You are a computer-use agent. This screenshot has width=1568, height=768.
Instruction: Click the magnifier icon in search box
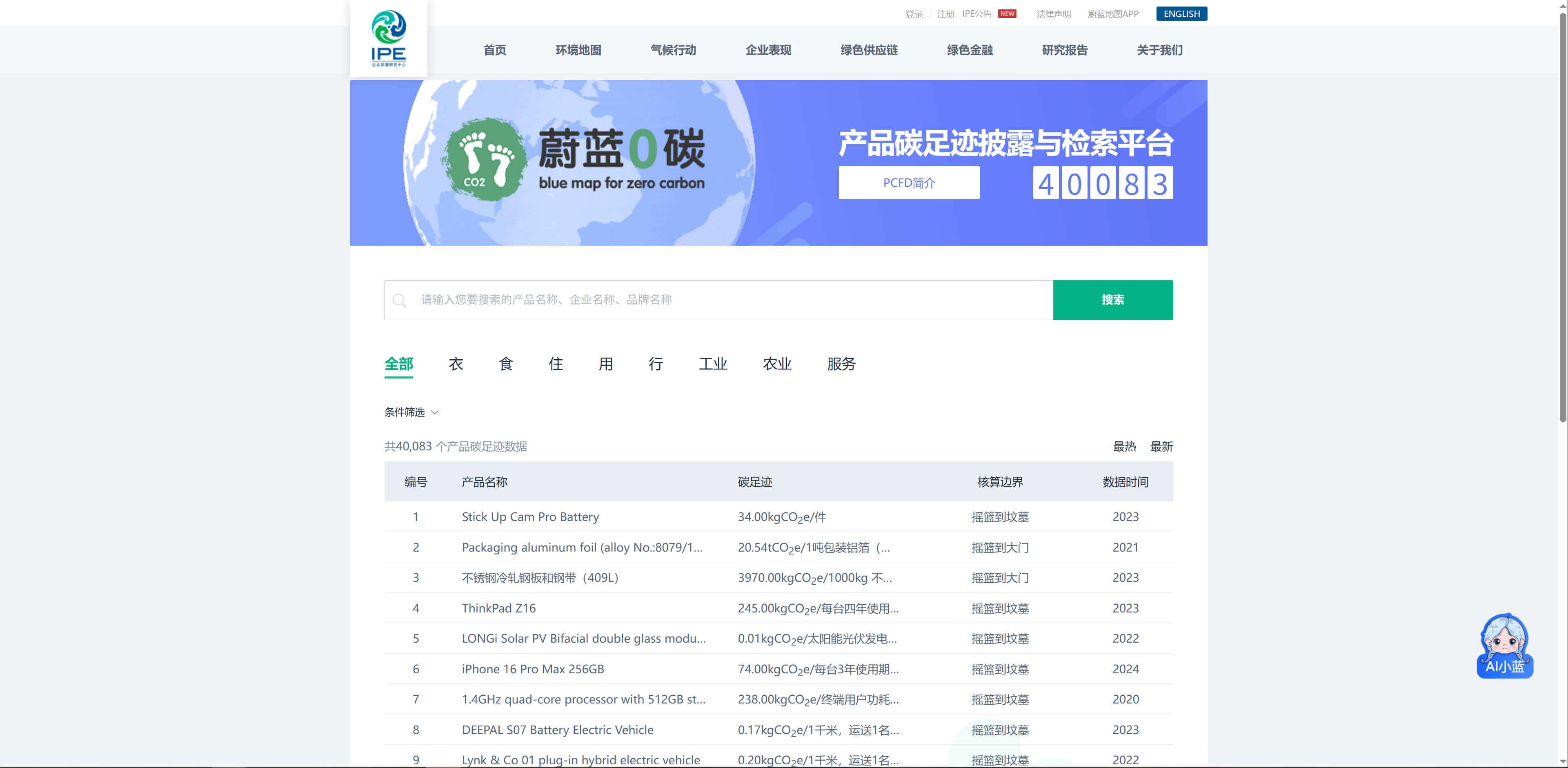(x=399, y=300)
